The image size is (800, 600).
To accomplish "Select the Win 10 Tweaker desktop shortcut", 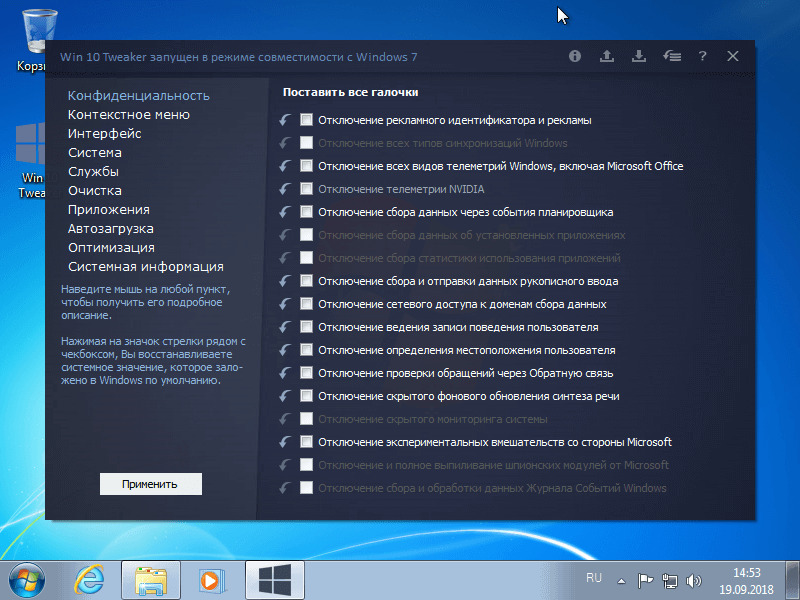I will point(32,161).
